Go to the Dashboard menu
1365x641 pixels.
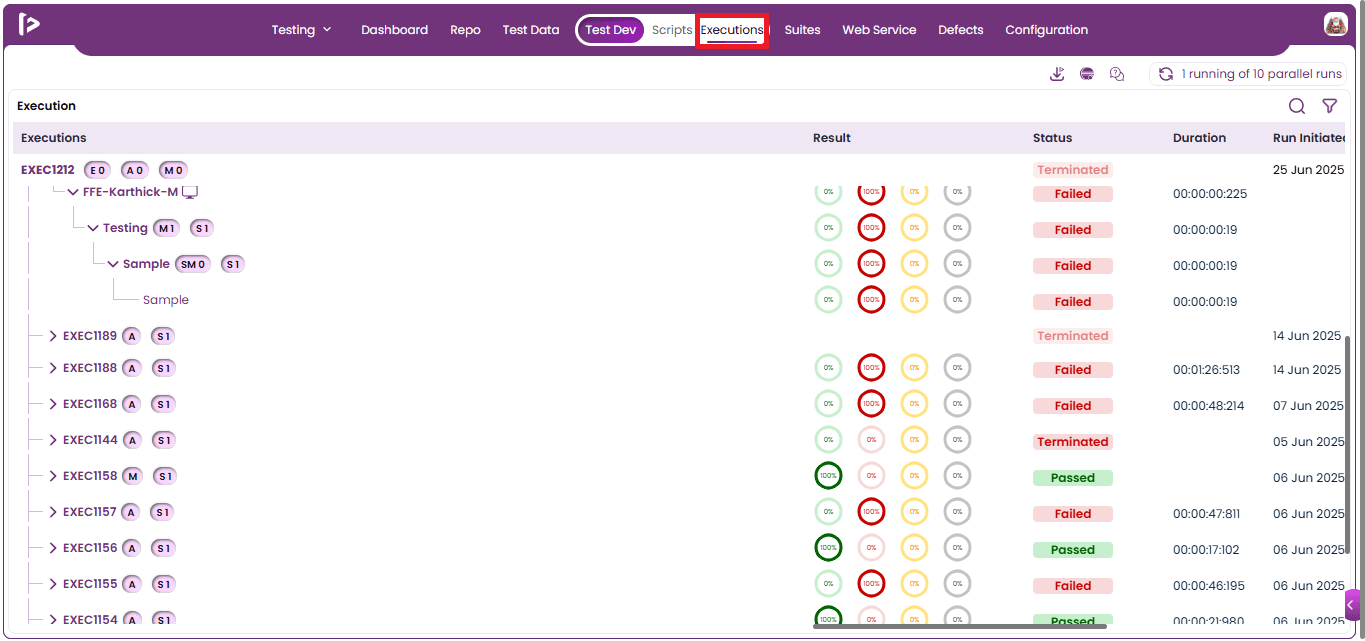pos(394,30)
